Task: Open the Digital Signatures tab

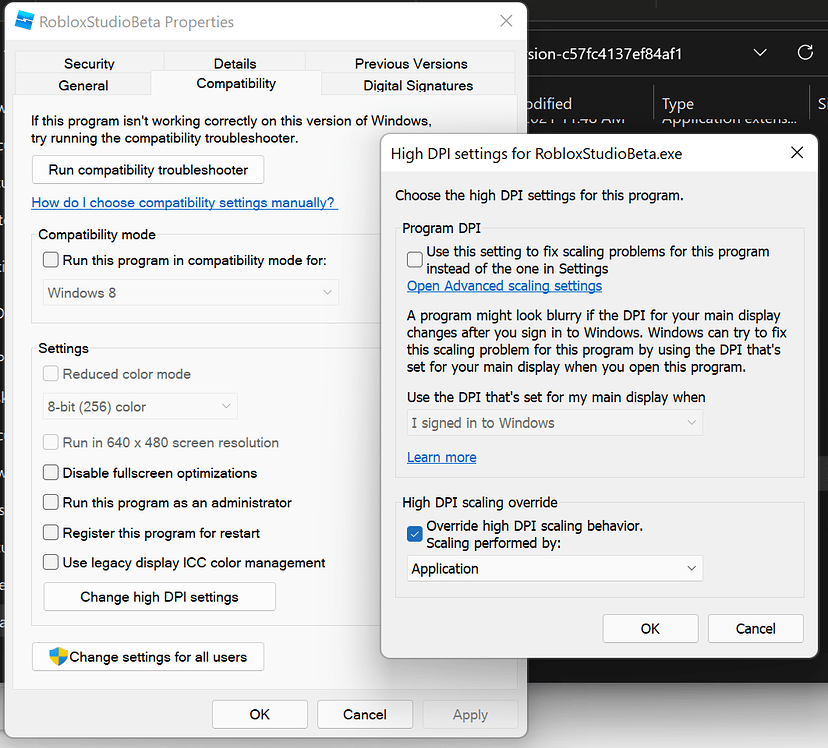Action: [417, 84]
